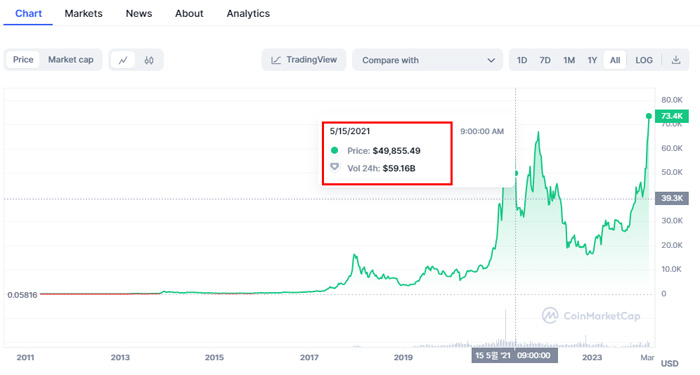Open the Chart tab
This screenshot has height=375, width=700.
click(x=28, y=13)
